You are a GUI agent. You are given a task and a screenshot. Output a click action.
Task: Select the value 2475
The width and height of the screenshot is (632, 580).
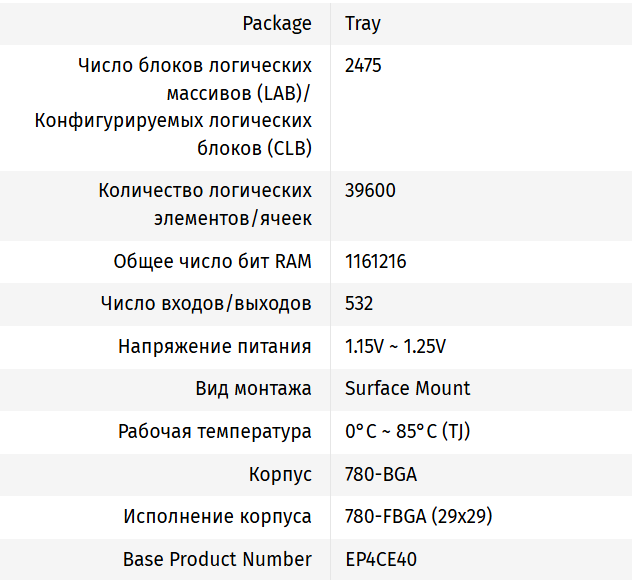[x=363, y=66]
